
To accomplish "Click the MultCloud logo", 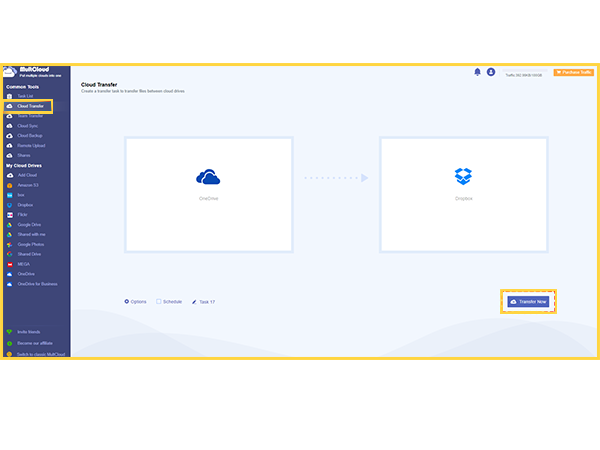I will point(32,72).
